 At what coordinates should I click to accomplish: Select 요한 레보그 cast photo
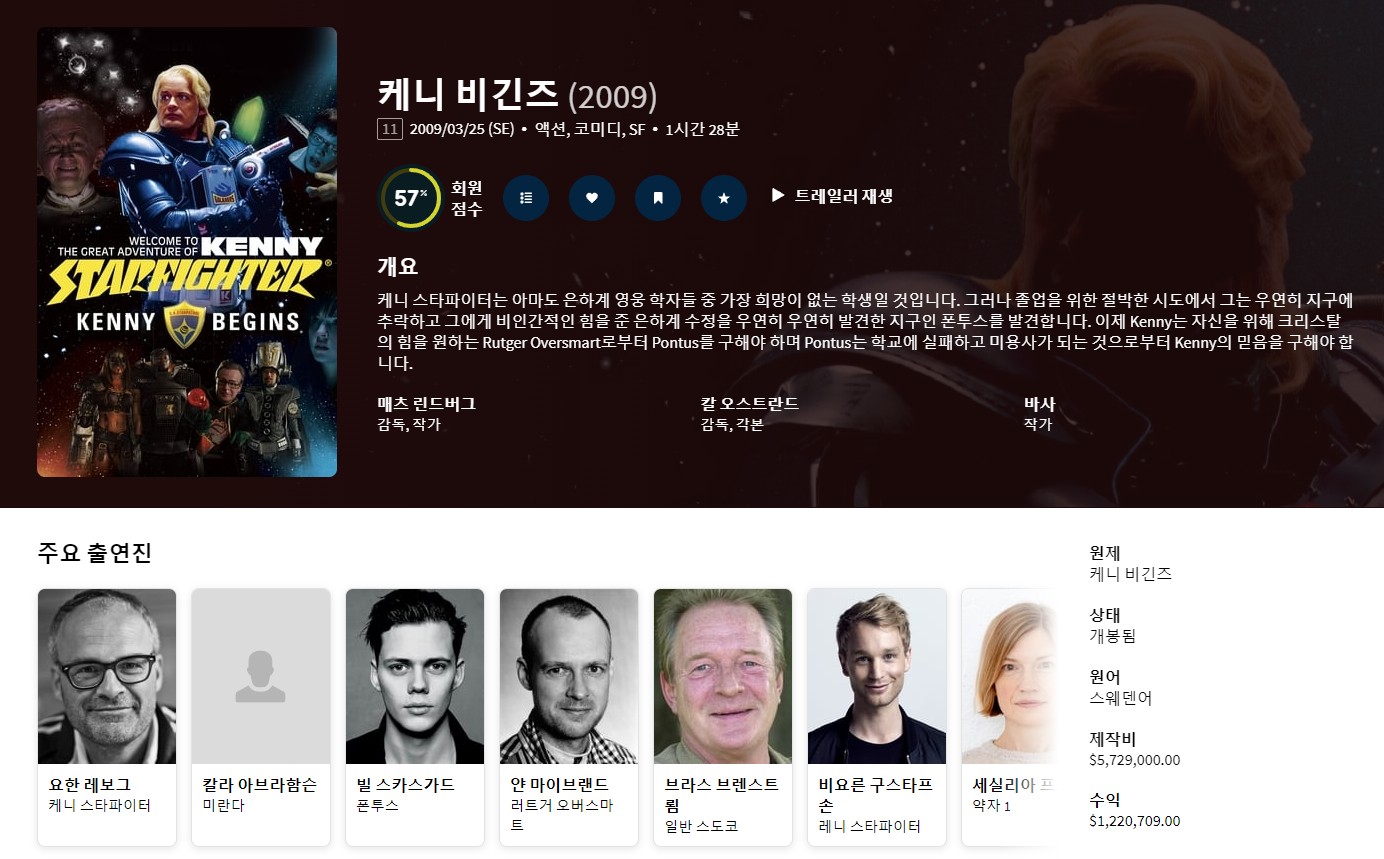pyautogui.click(x=107, y=676)
